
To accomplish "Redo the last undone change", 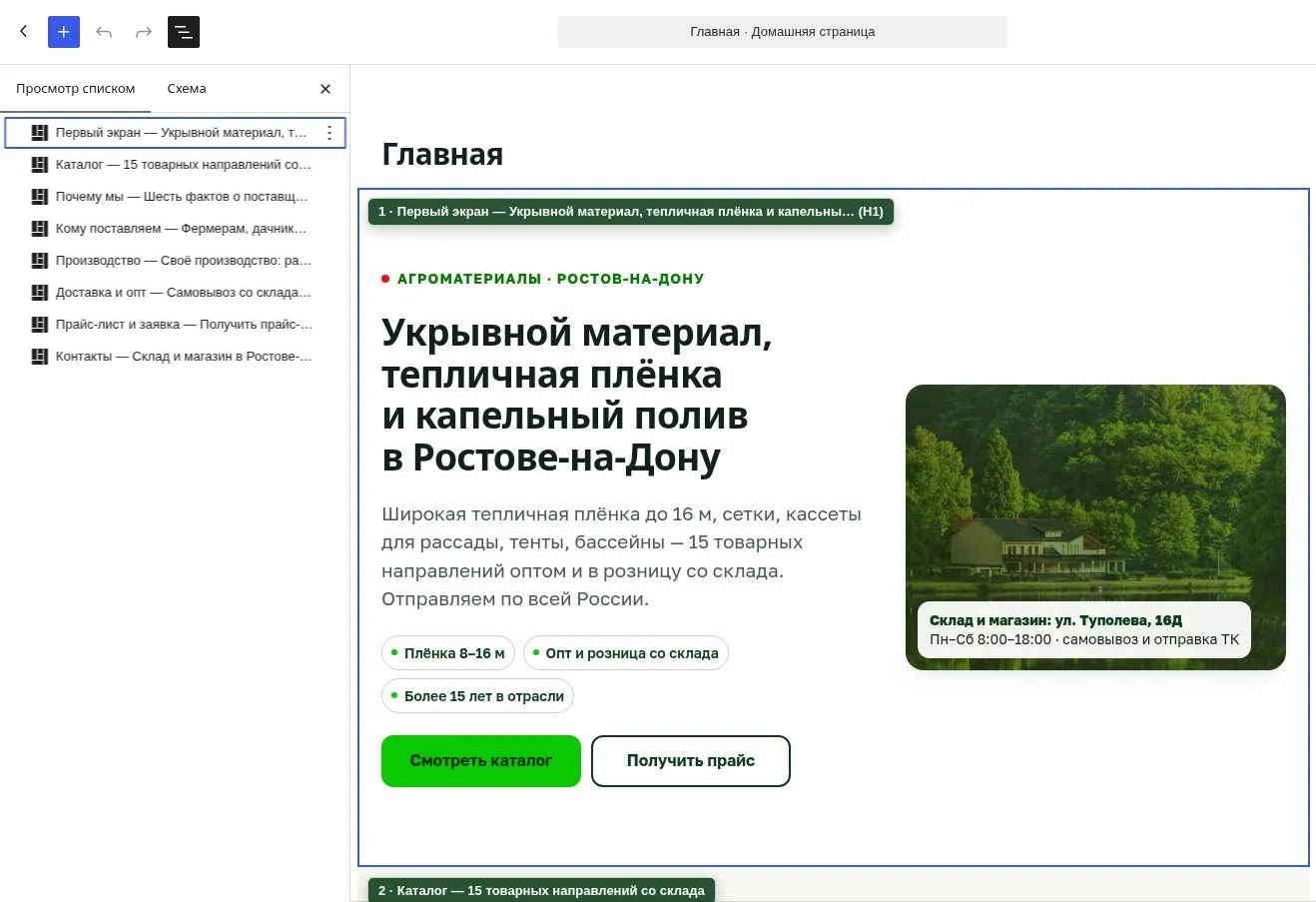I will (x=144, y=32).
